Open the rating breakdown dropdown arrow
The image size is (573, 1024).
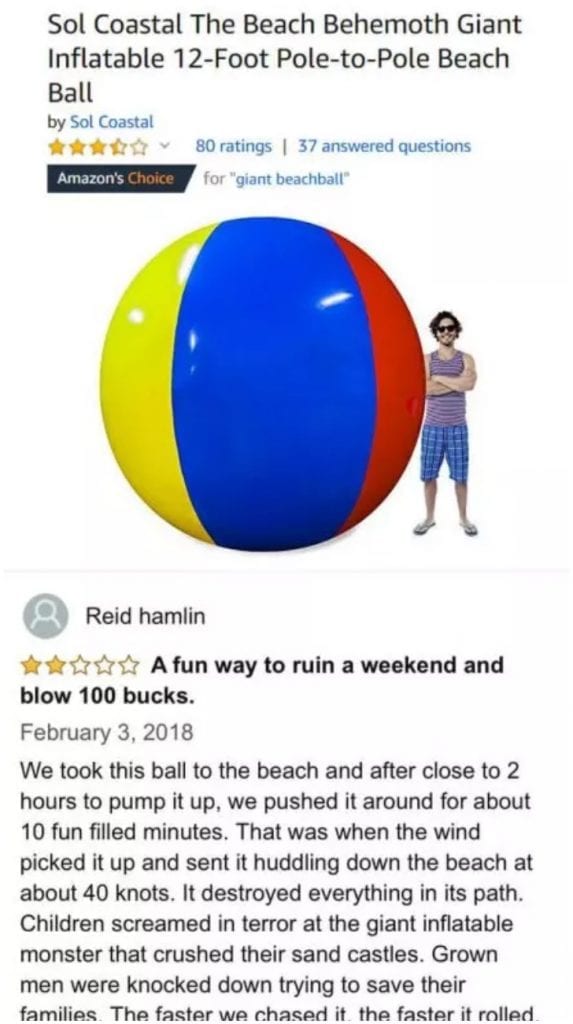pos(167,147)
